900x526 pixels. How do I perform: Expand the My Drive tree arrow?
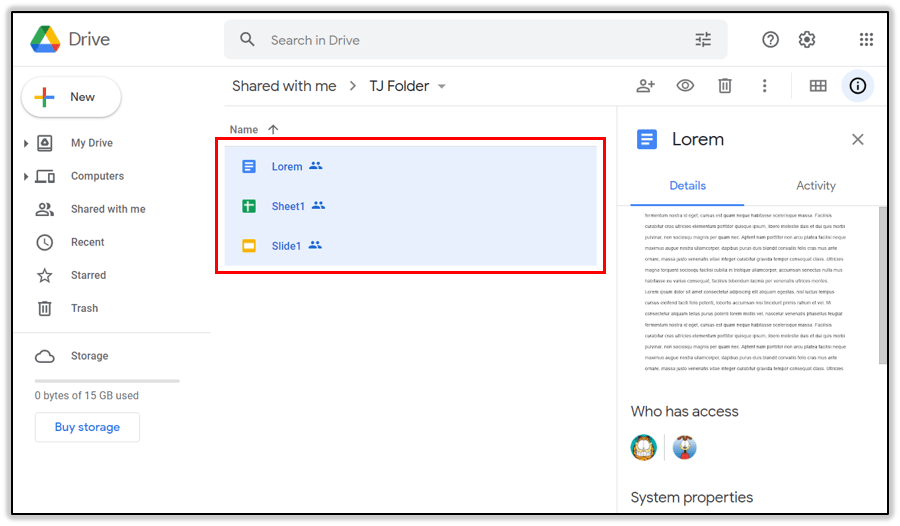26,144
